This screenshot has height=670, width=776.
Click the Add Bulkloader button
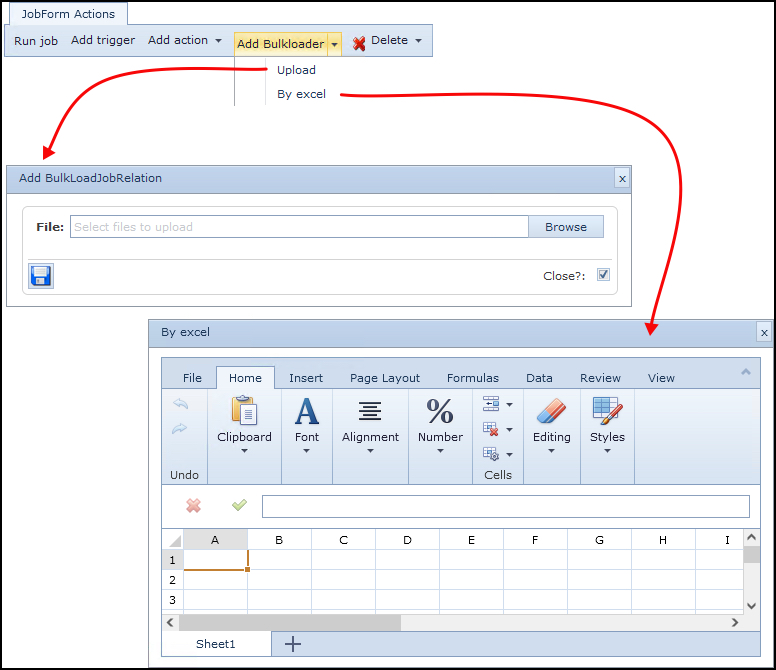280,44
